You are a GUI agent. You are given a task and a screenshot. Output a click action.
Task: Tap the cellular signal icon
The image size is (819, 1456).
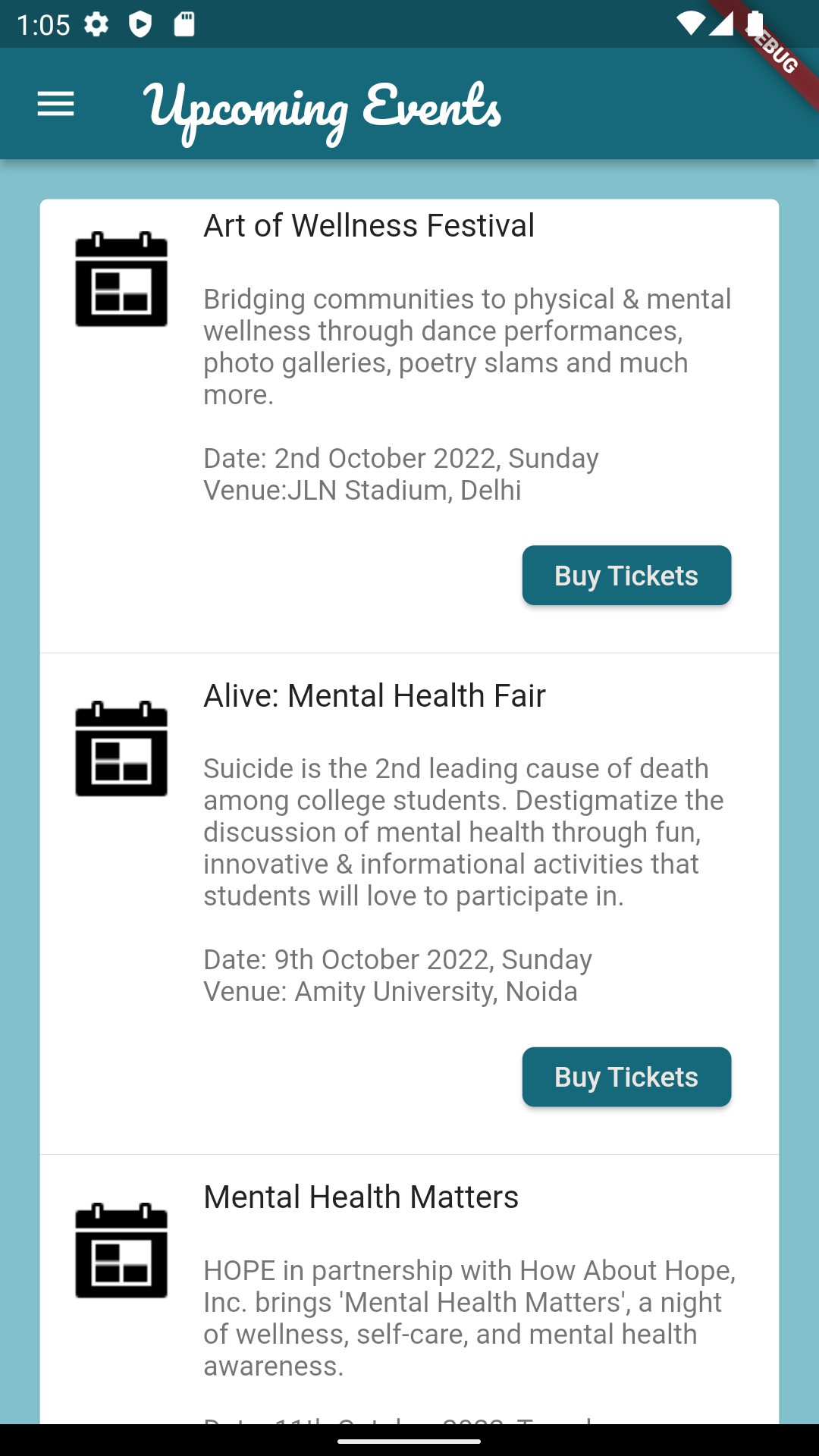[x=720, y=24]
